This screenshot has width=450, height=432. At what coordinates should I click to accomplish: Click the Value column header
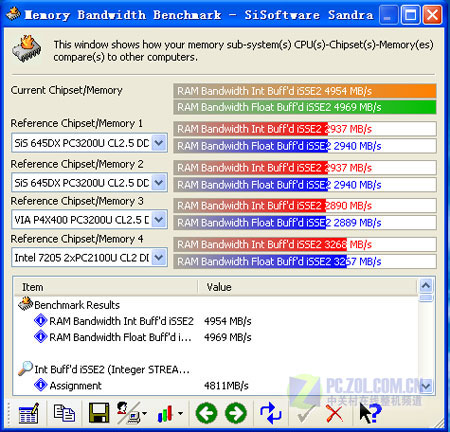point(307,287)
